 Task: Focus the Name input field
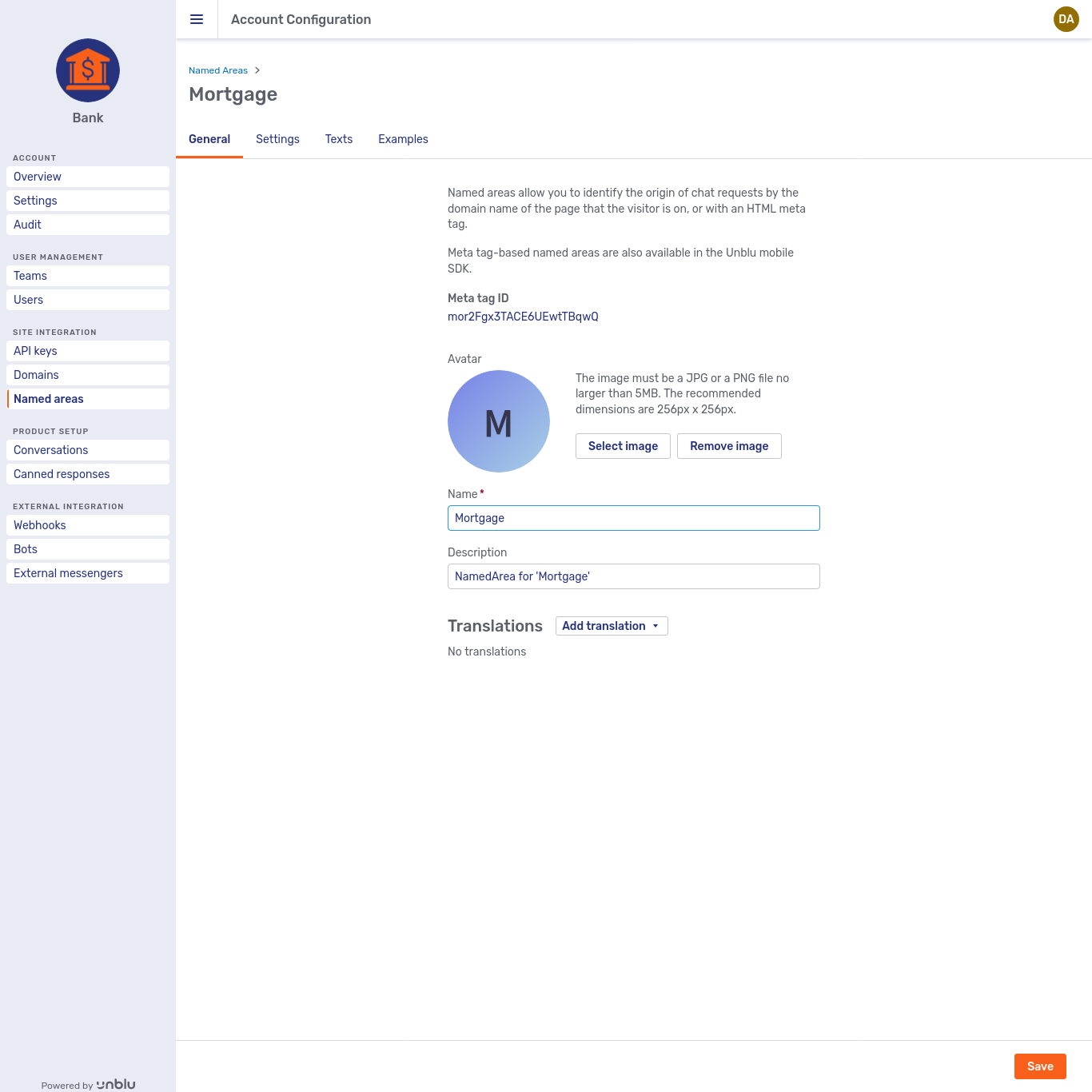coord(633,518)
